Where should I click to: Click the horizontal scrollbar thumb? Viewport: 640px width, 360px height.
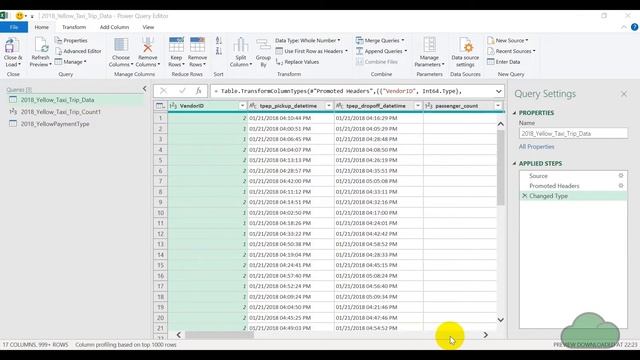pyautogui.click(x=220, y=335)
